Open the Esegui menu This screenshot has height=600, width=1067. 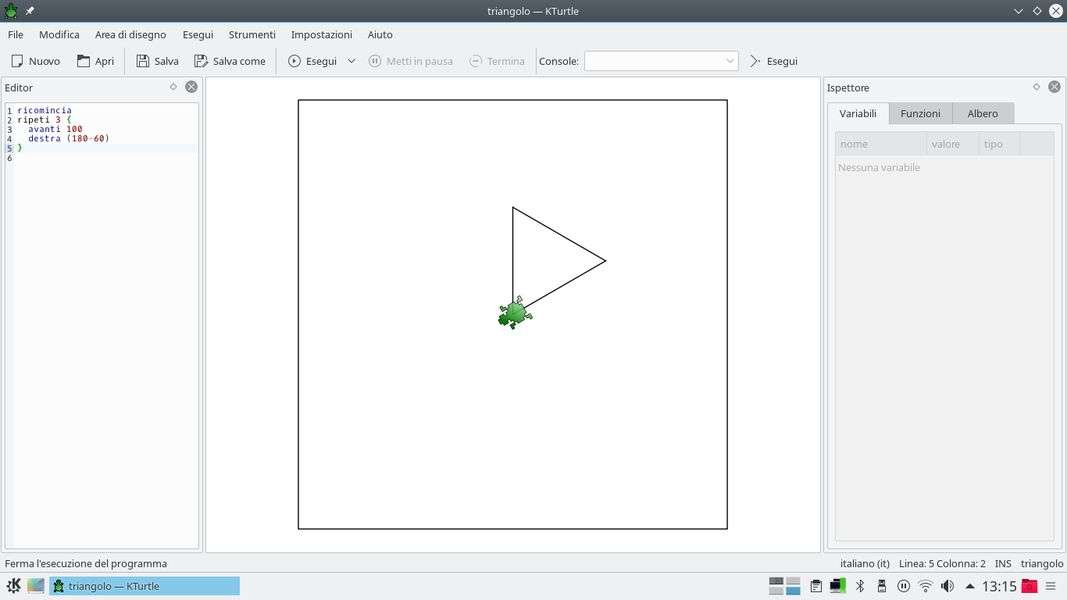(198, 35)
